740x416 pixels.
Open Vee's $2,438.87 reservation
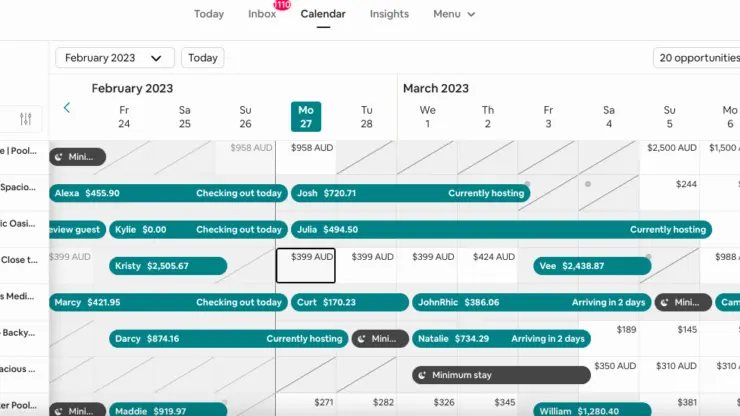click(592, 266)
